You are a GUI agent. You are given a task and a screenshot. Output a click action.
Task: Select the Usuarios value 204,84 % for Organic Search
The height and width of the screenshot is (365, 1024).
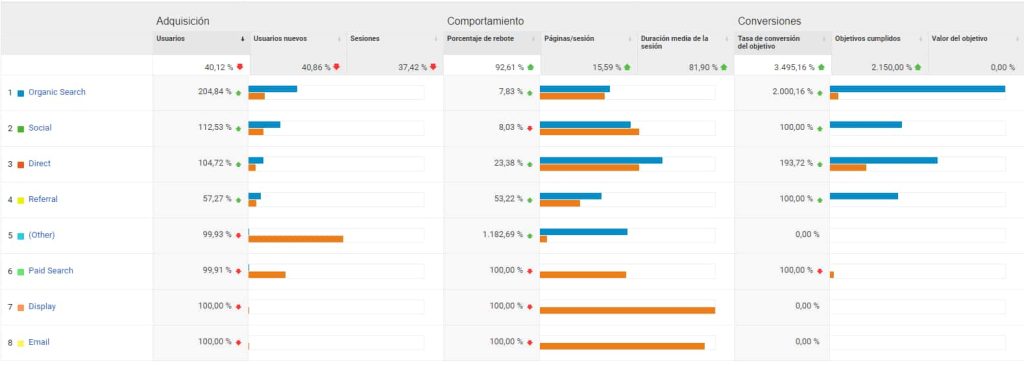(214, 92)
